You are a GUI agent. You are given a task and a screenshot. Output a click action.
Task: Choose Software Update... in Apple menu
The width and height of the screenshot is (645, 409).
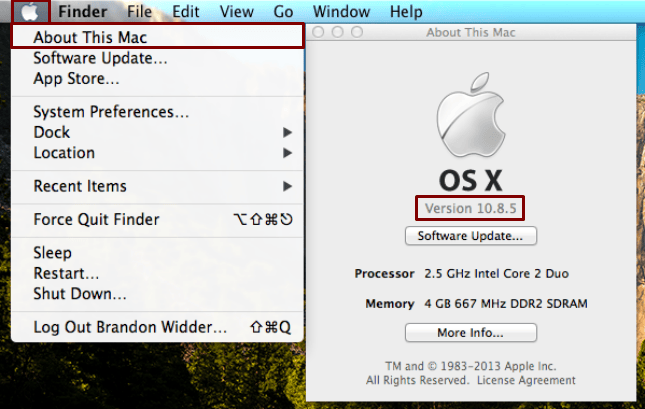point(158,58)
